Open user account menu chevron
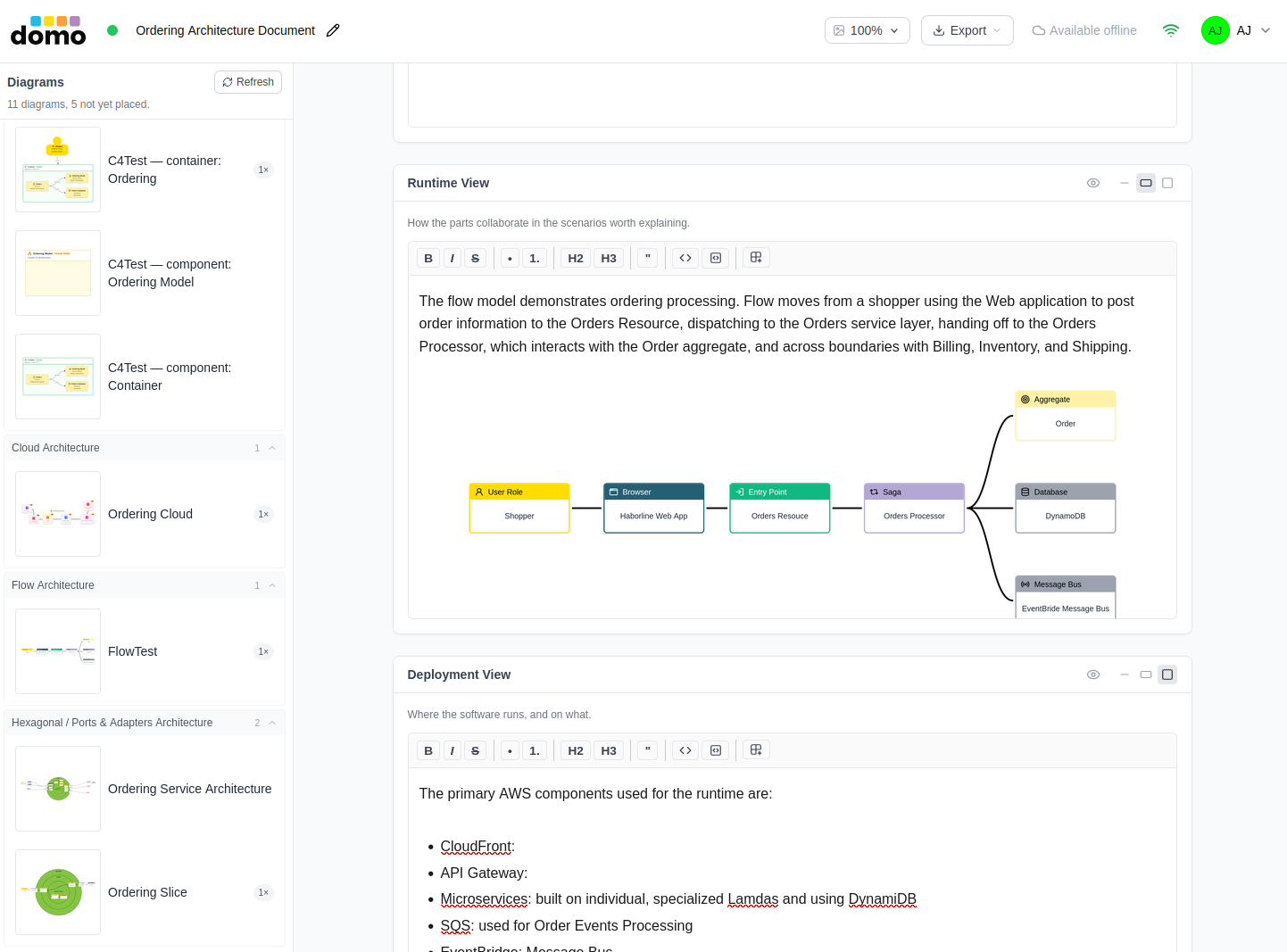This screenshot has width=1287, height=952. (x=1266, y=30)
